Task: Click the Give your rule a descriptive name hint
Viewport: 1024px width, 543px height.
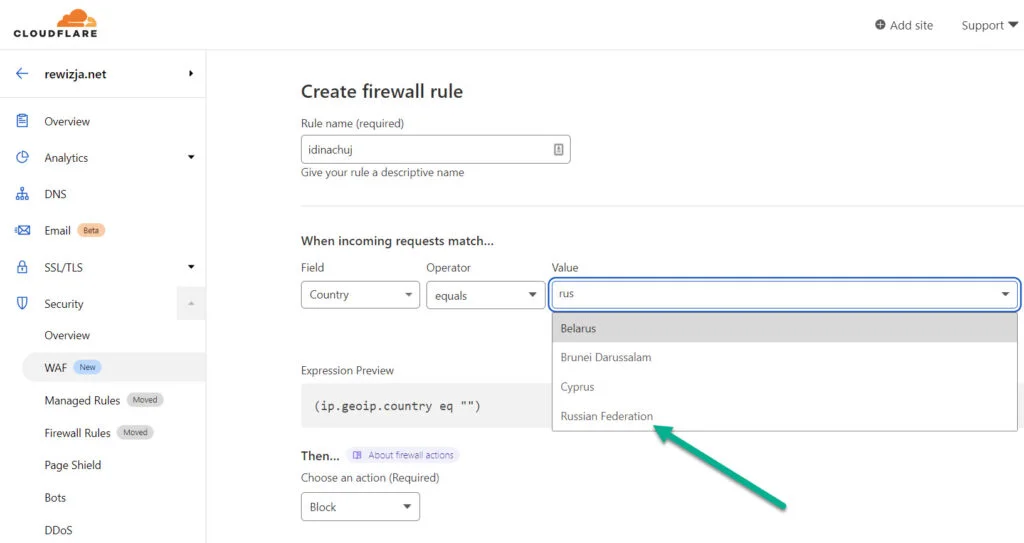Action: [x=382, y=173]
